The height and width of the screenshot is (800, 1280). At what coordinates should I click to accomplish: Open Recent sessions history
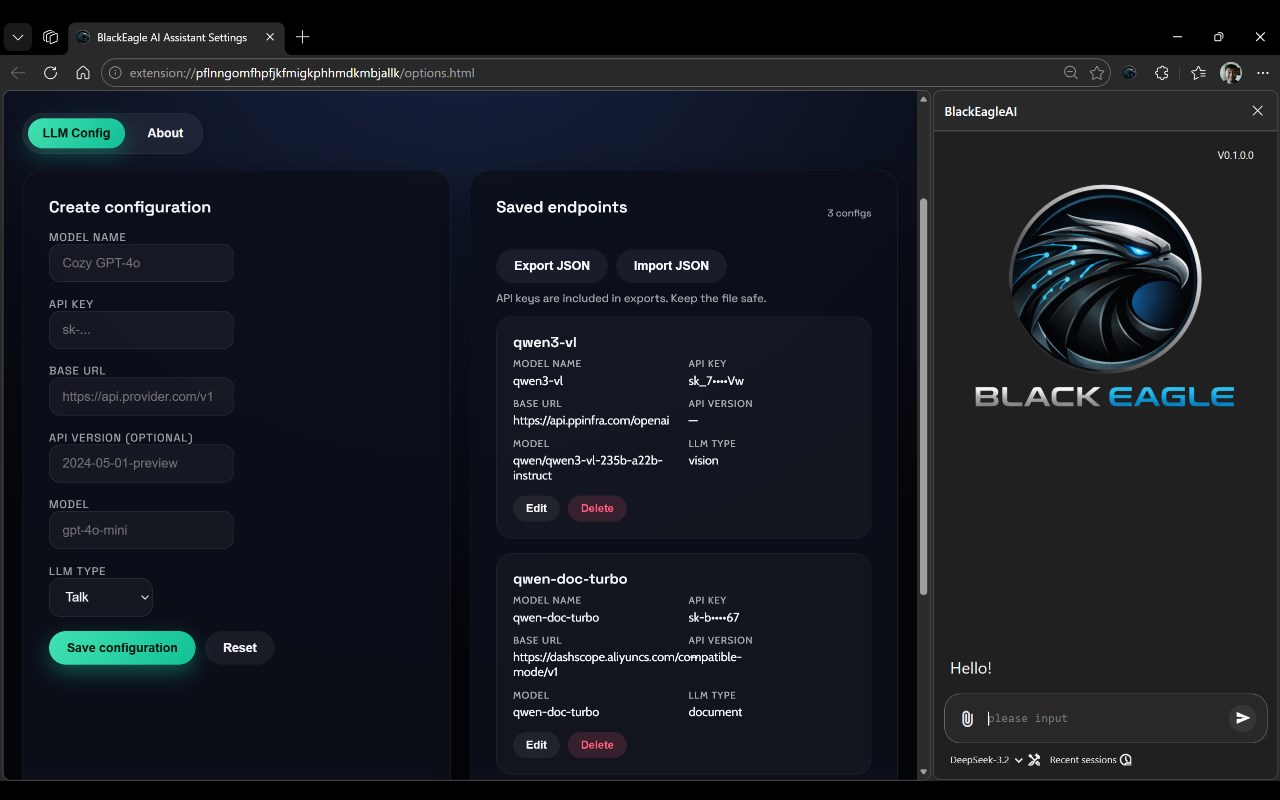(x=1126, y=760)
